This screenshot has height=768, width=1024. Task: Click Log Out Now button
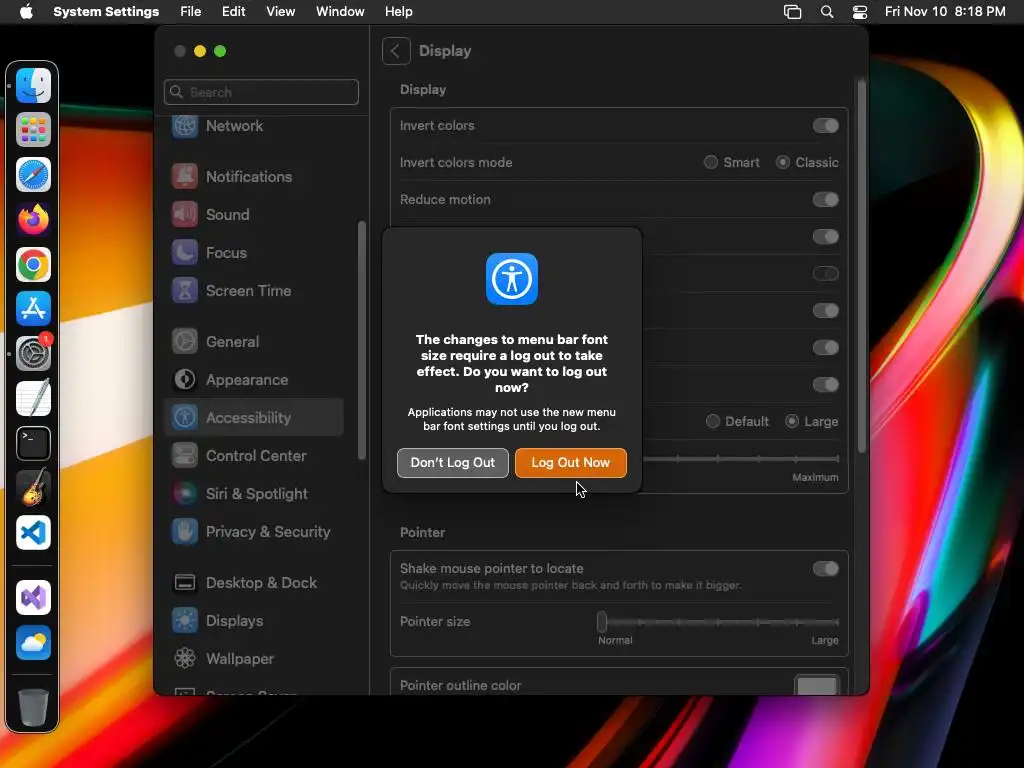click(x=570, y=462)
